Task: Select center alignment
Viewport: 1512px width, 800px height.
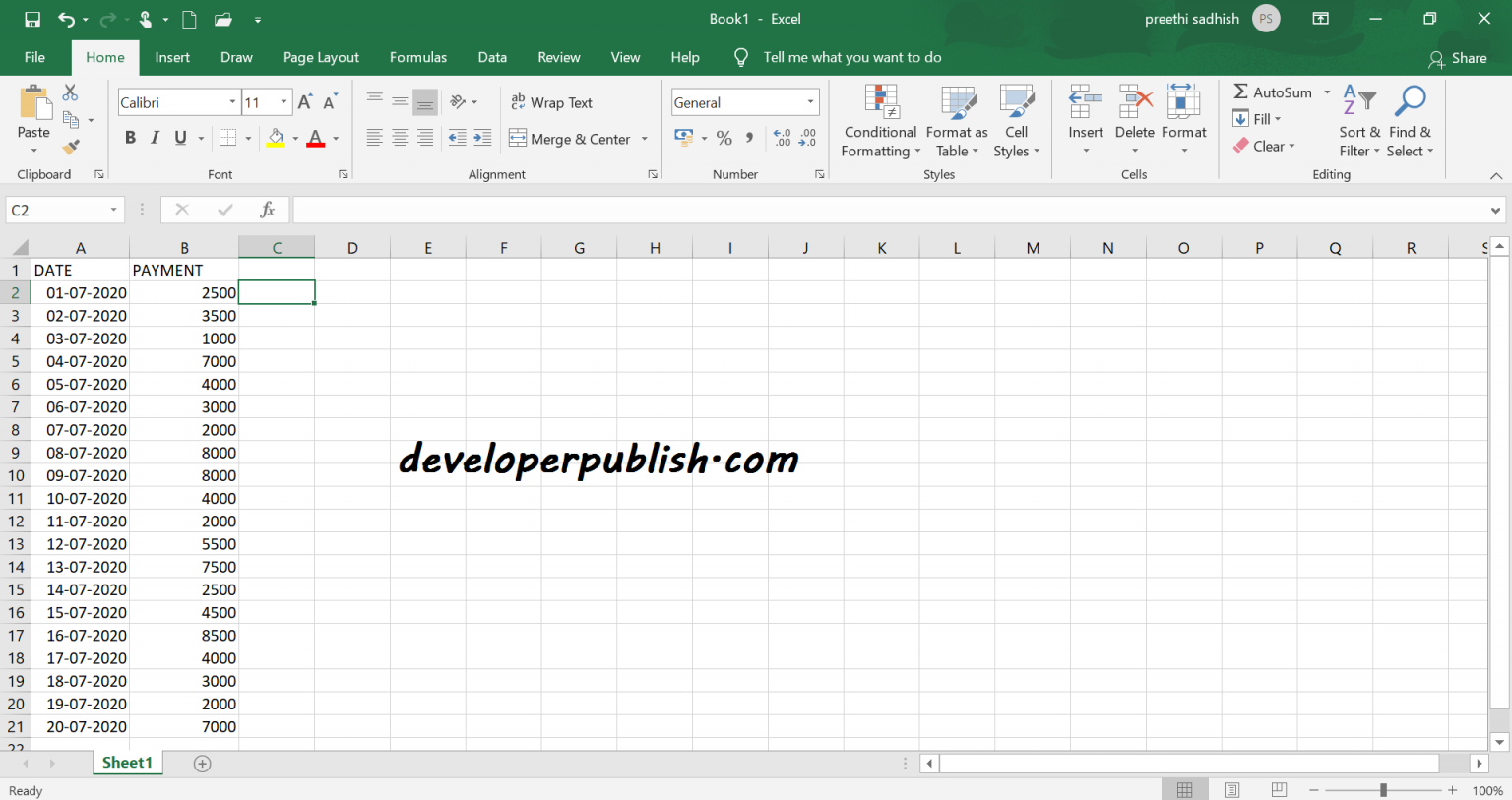Action: coord(399,138)
